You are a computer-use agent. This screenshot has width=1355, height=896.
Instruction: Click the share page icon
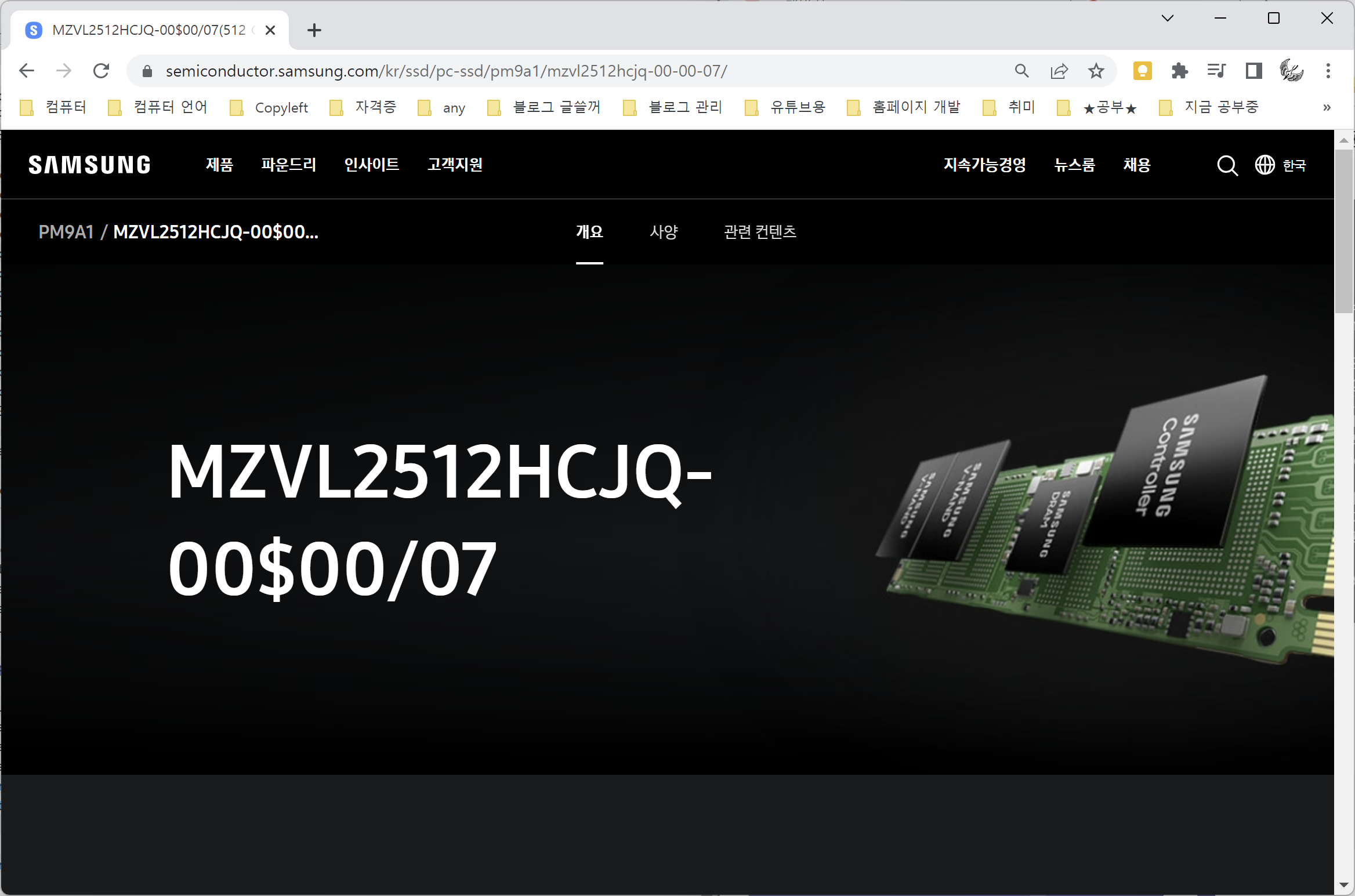[x=1059, y=71]
